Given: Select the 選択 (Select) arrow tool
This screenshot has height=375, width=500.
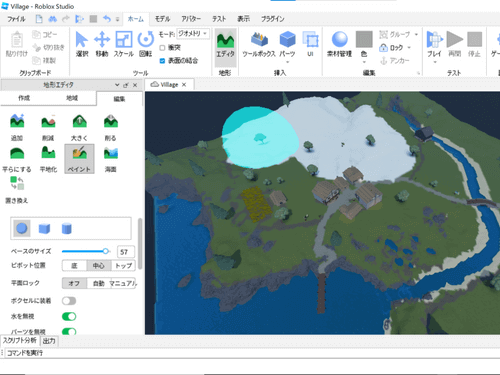Looking at the screenshot, I should point(82,44).
